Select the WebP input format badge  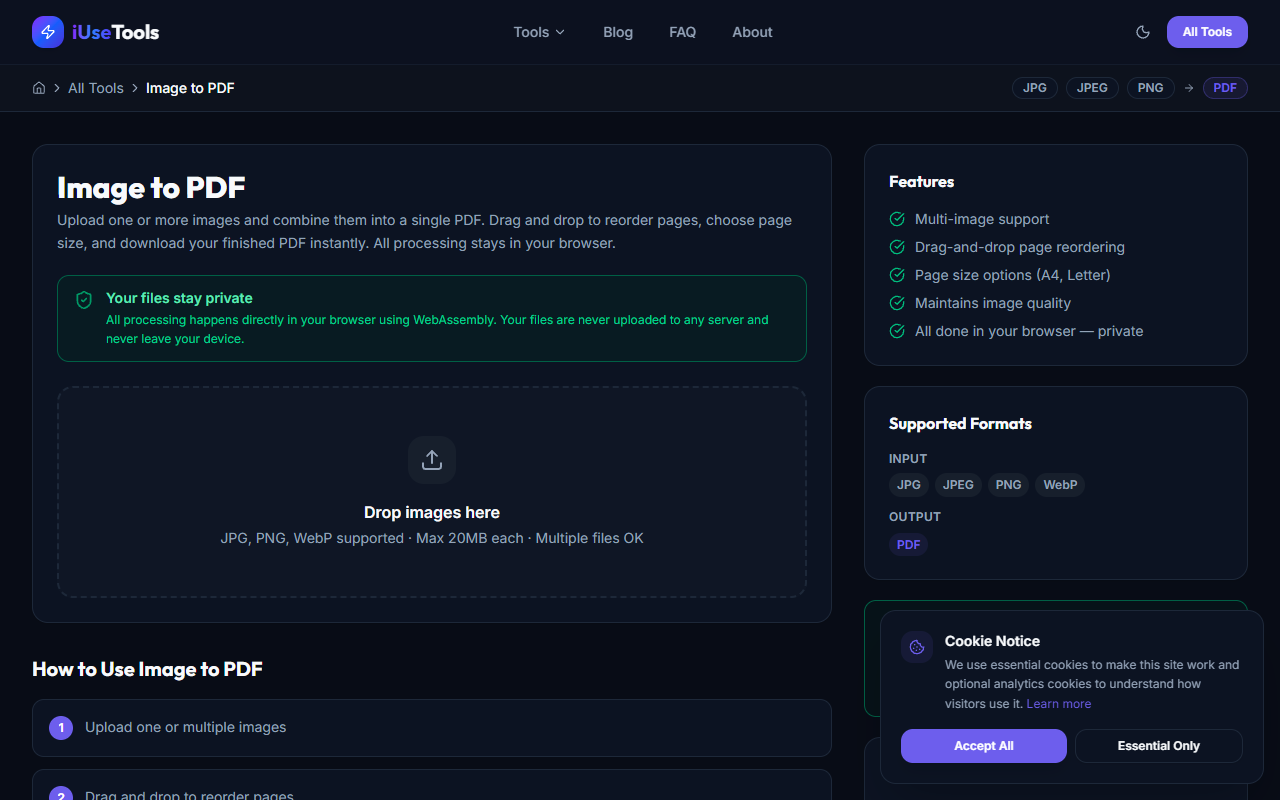1060,484
